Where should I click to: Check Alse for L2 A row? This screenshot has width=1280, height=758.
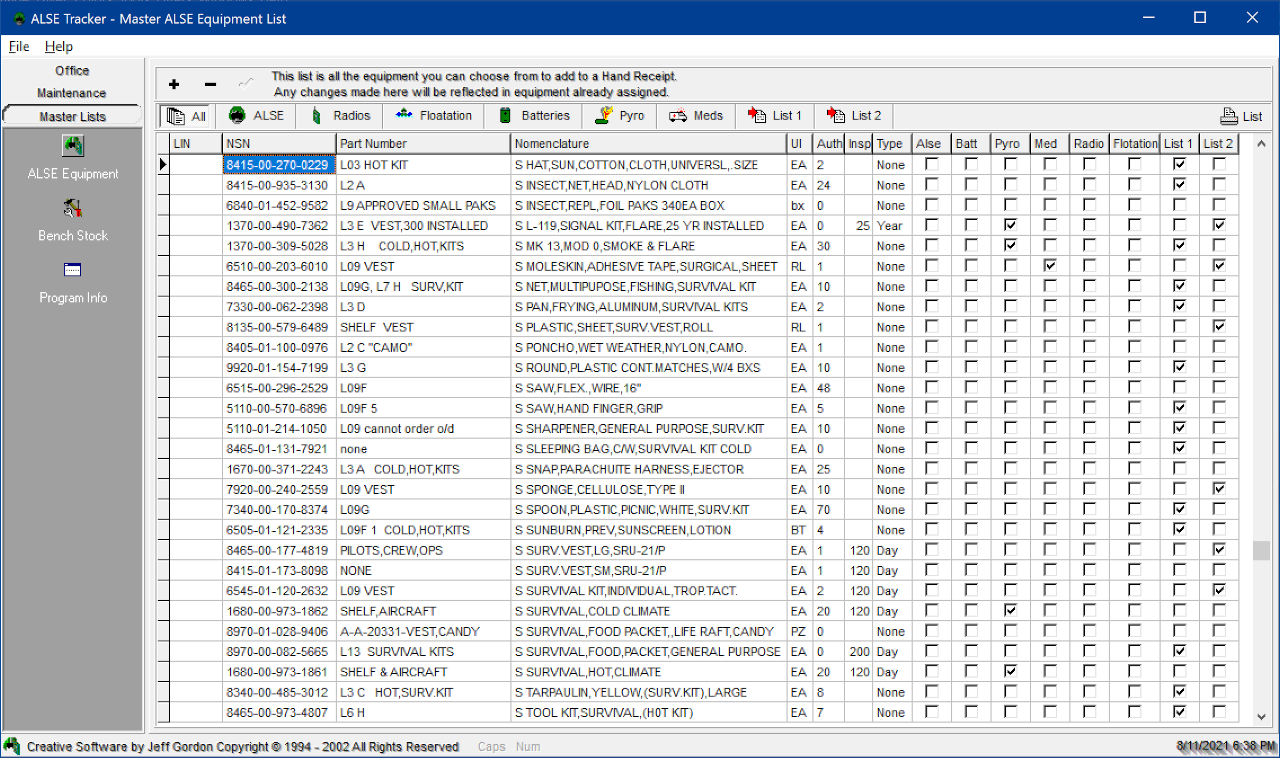[932, 185]
